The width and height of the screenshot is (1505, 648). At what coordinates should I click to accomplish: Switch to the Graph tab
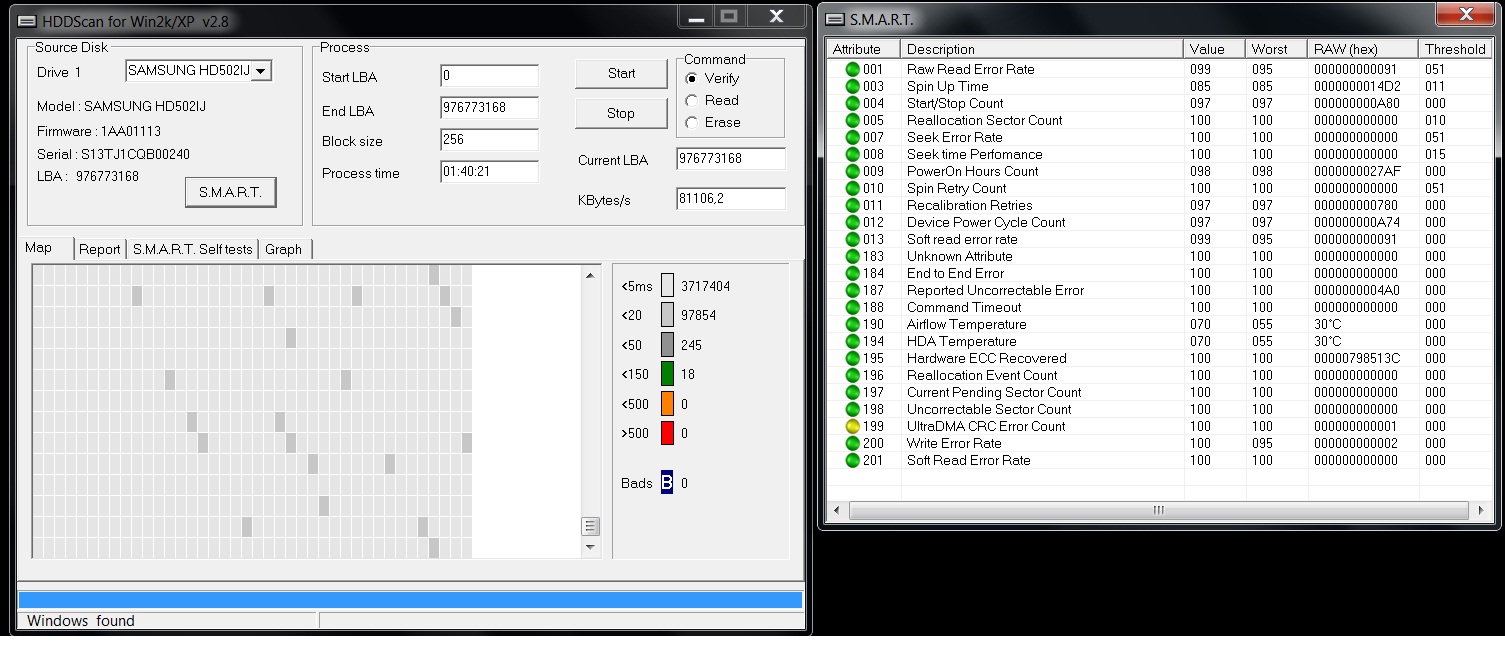pos(284,249)
